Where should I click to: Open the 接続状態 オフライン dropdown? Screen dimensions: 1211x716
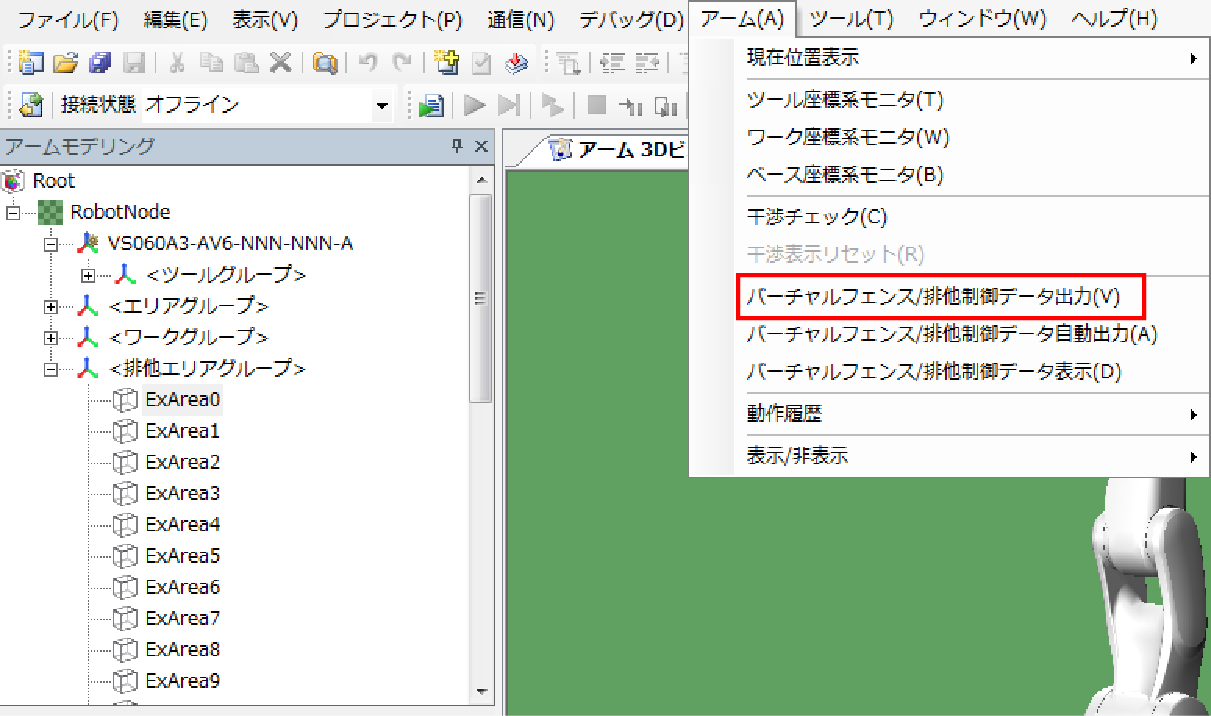(381, 105)
